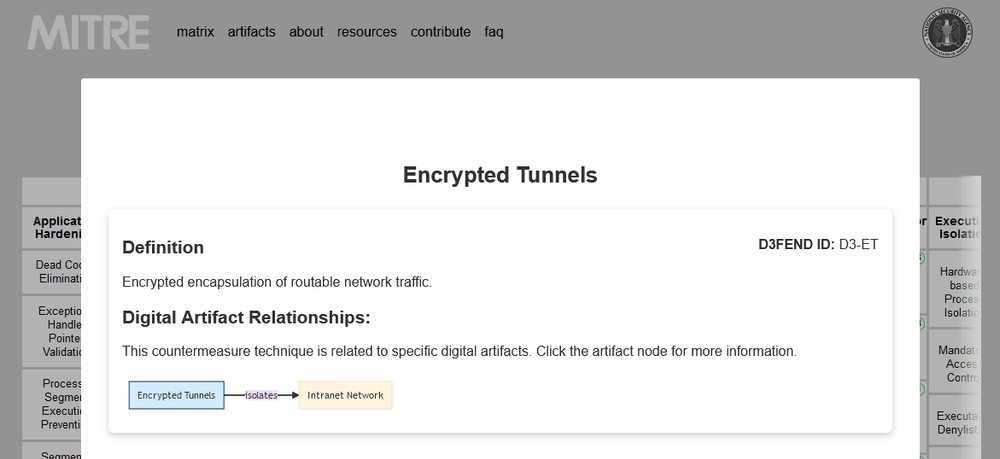Click the isolates relationship label
The height and width of the screenshot is (459, 1000).
tap(261, 395)
